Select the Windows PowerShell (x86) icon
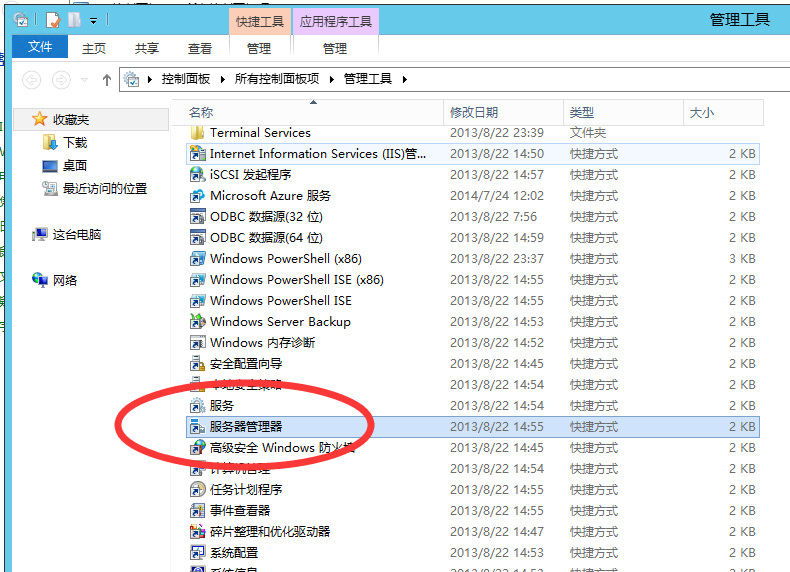Viewport: 790px width, 572px height. pyautogui.click(x=197, y=259)
